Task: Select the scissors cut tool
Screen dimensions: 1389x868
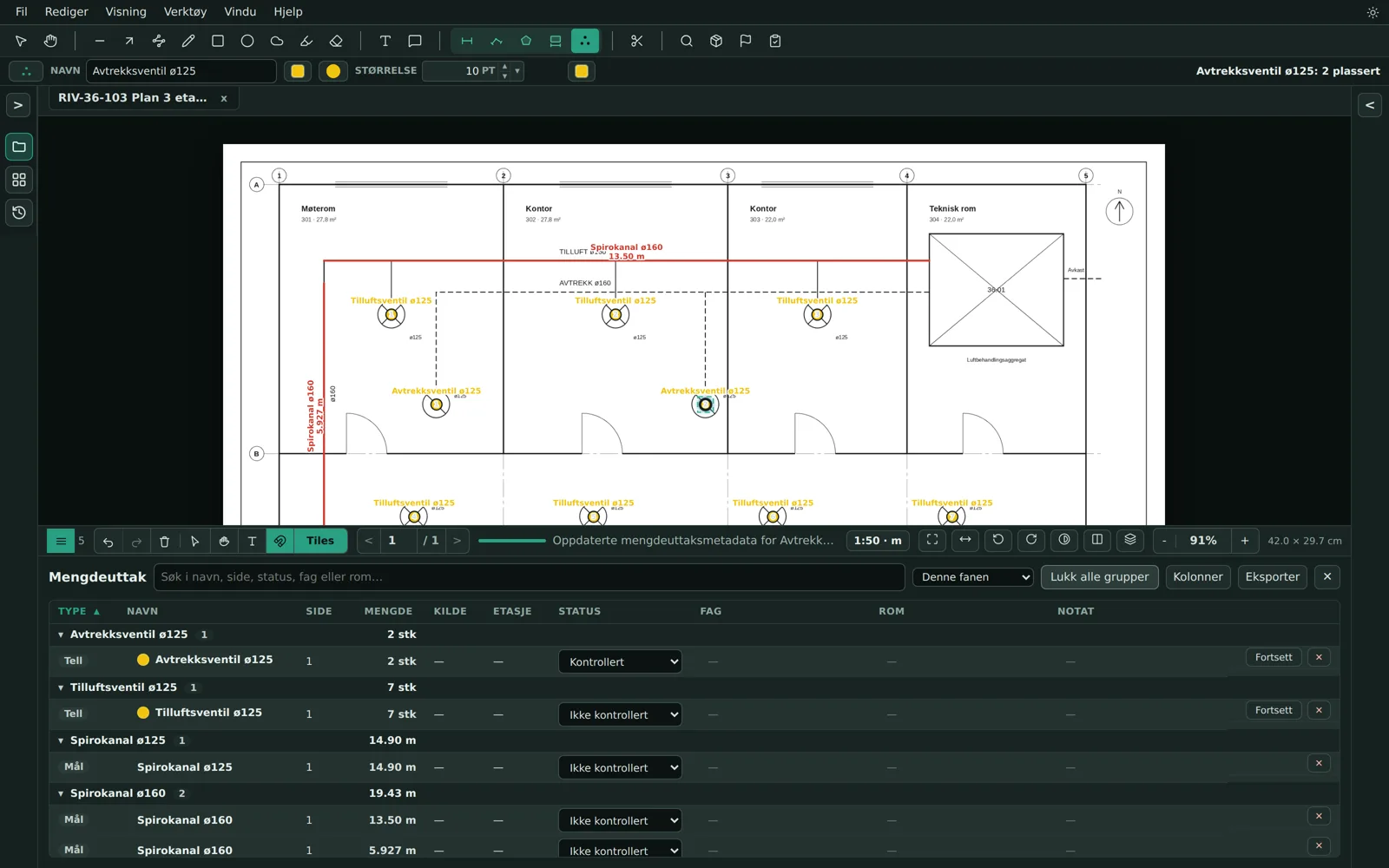Action: (x=636, y=41)
